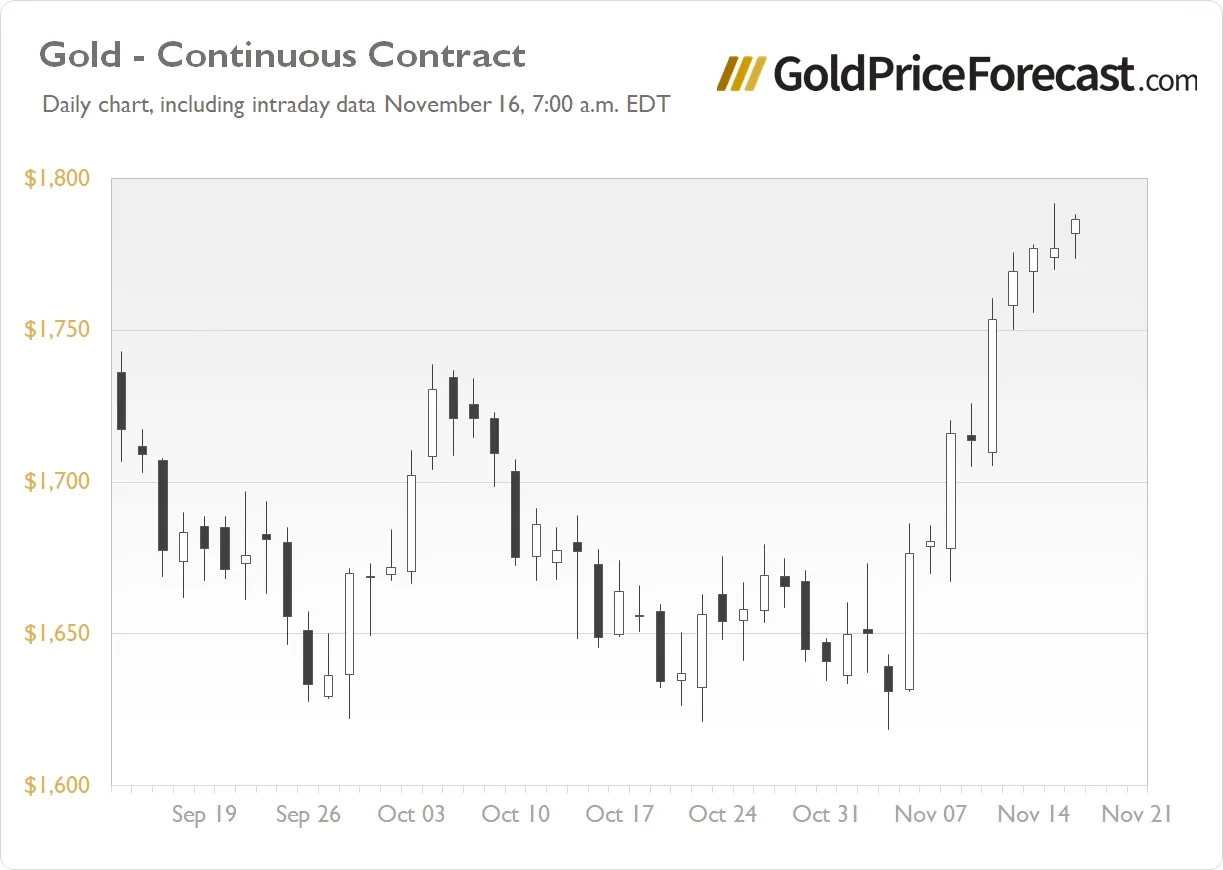
Task: Click the $1,750 price axis label
Action: point(57,330)
